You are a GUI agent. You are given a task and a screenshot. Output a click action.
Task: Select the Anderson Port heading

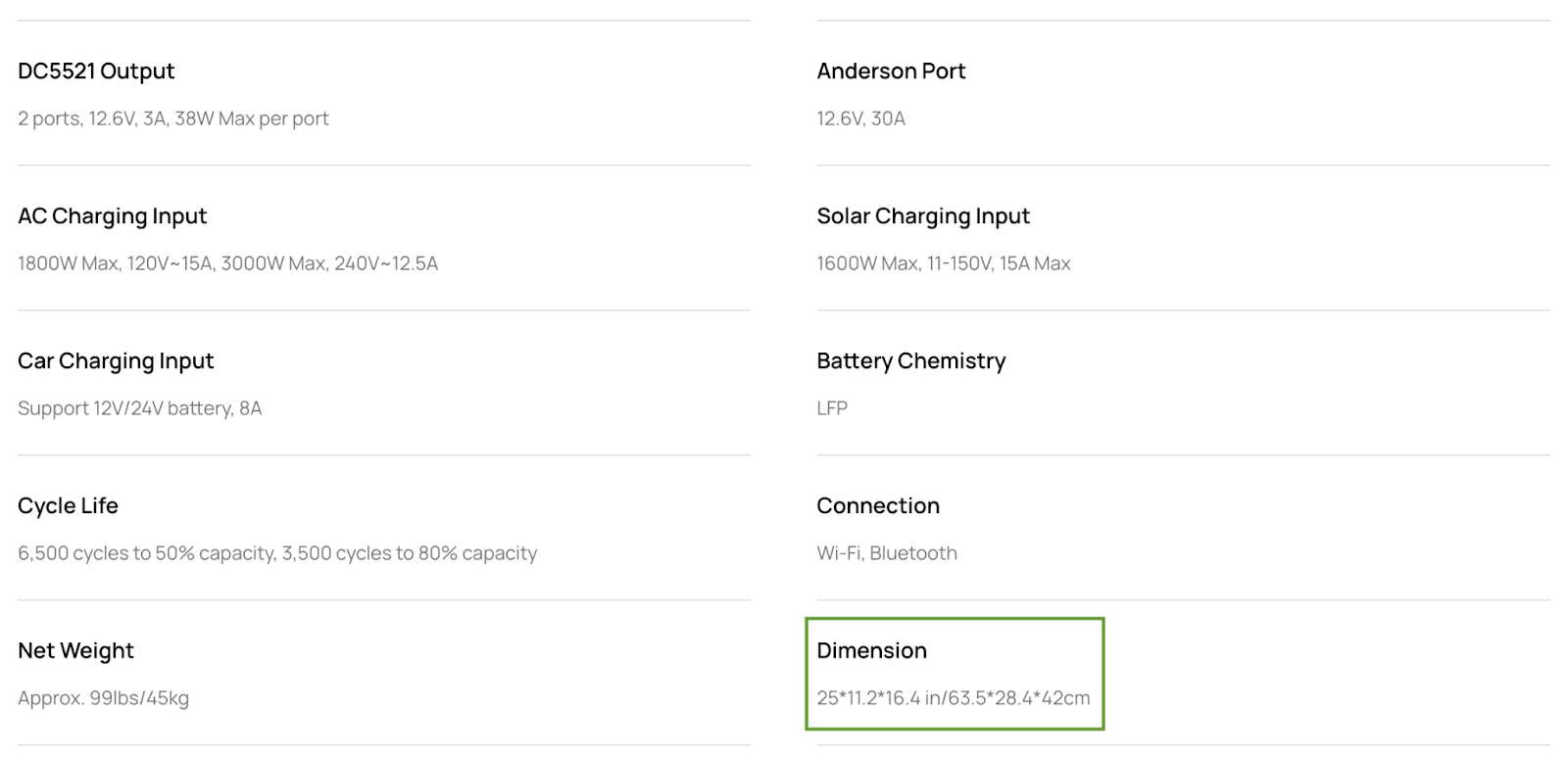[891, 71]
